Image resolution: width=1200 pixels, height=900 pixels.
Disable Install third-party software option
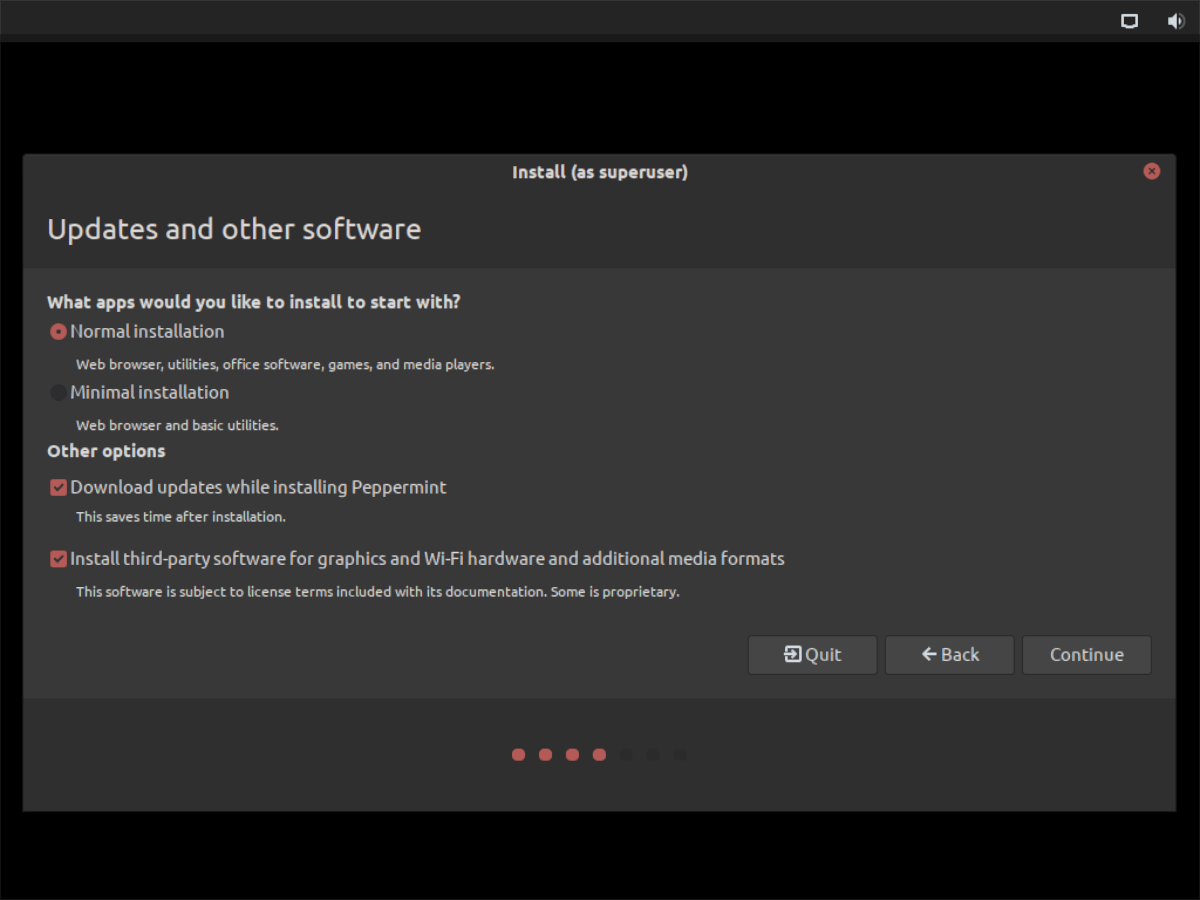(x=58, y=558)
